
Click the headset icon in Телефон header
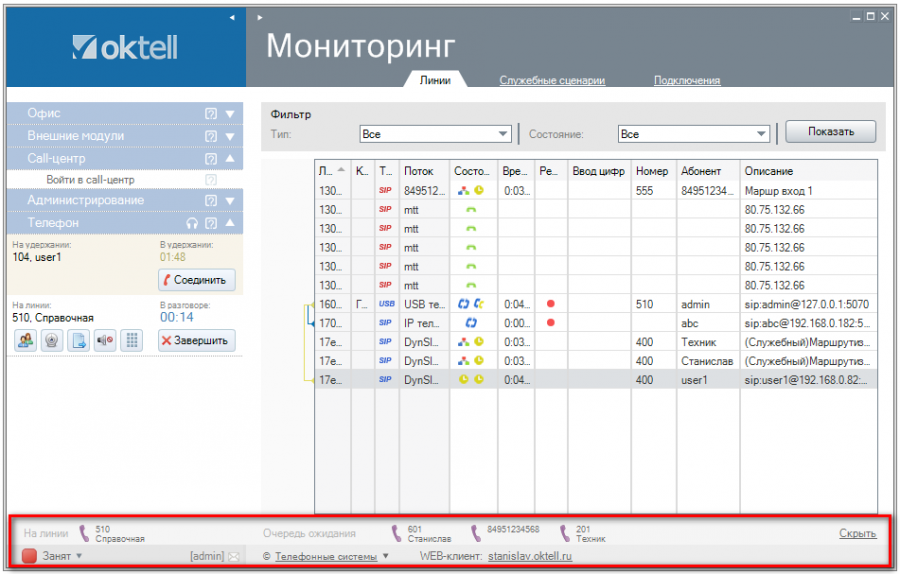192,223
